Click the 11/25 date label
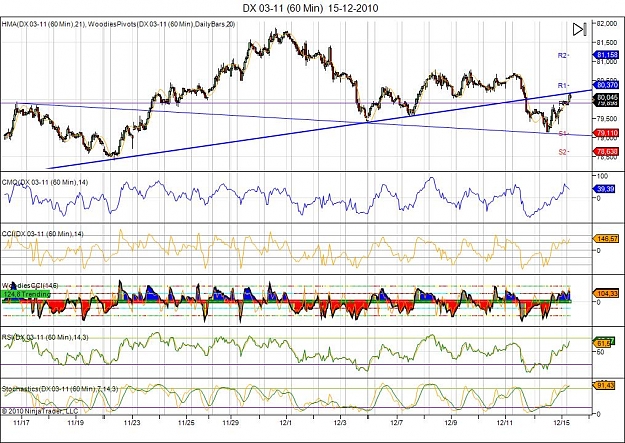625x443 pixels. 186,422
